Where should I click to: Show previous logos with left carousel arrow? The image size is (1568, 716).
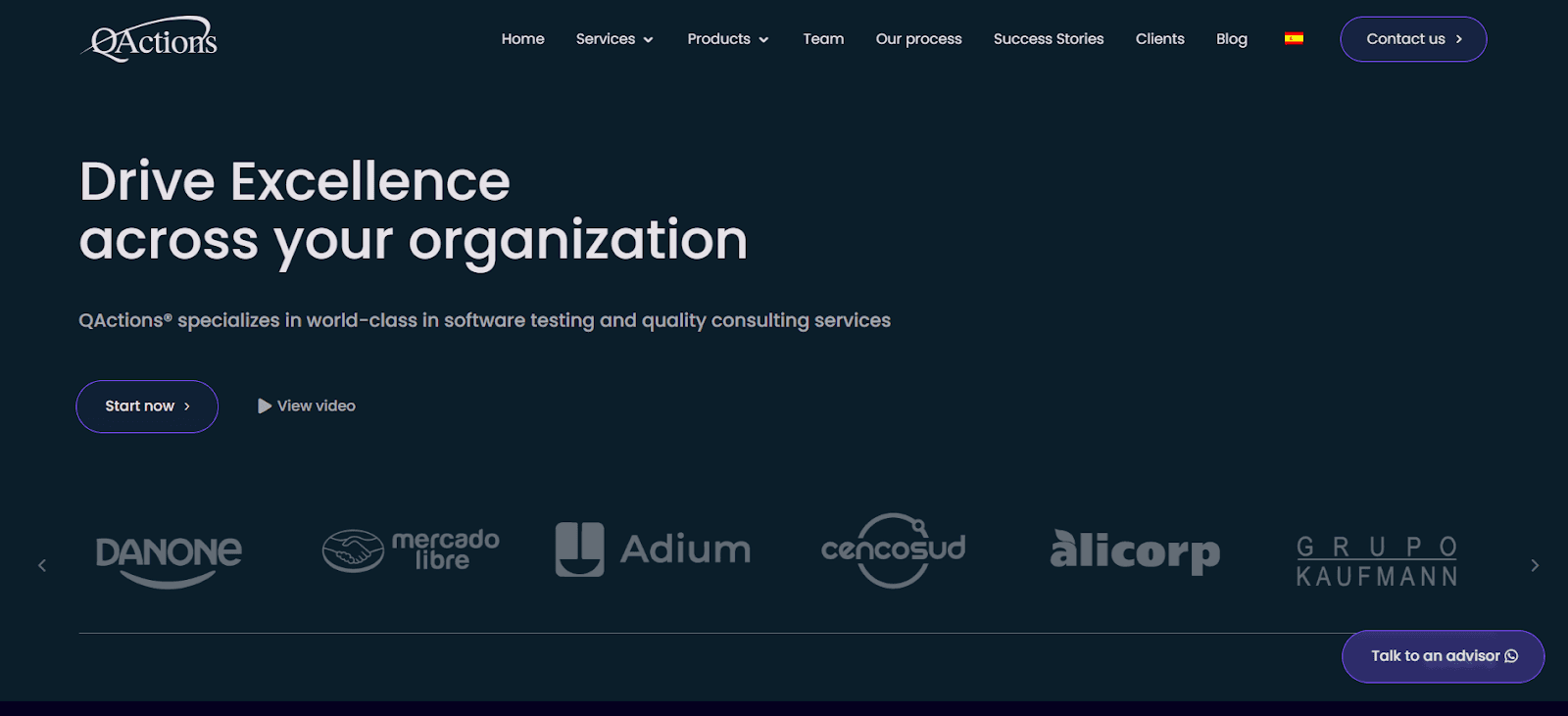click(42, 565)
